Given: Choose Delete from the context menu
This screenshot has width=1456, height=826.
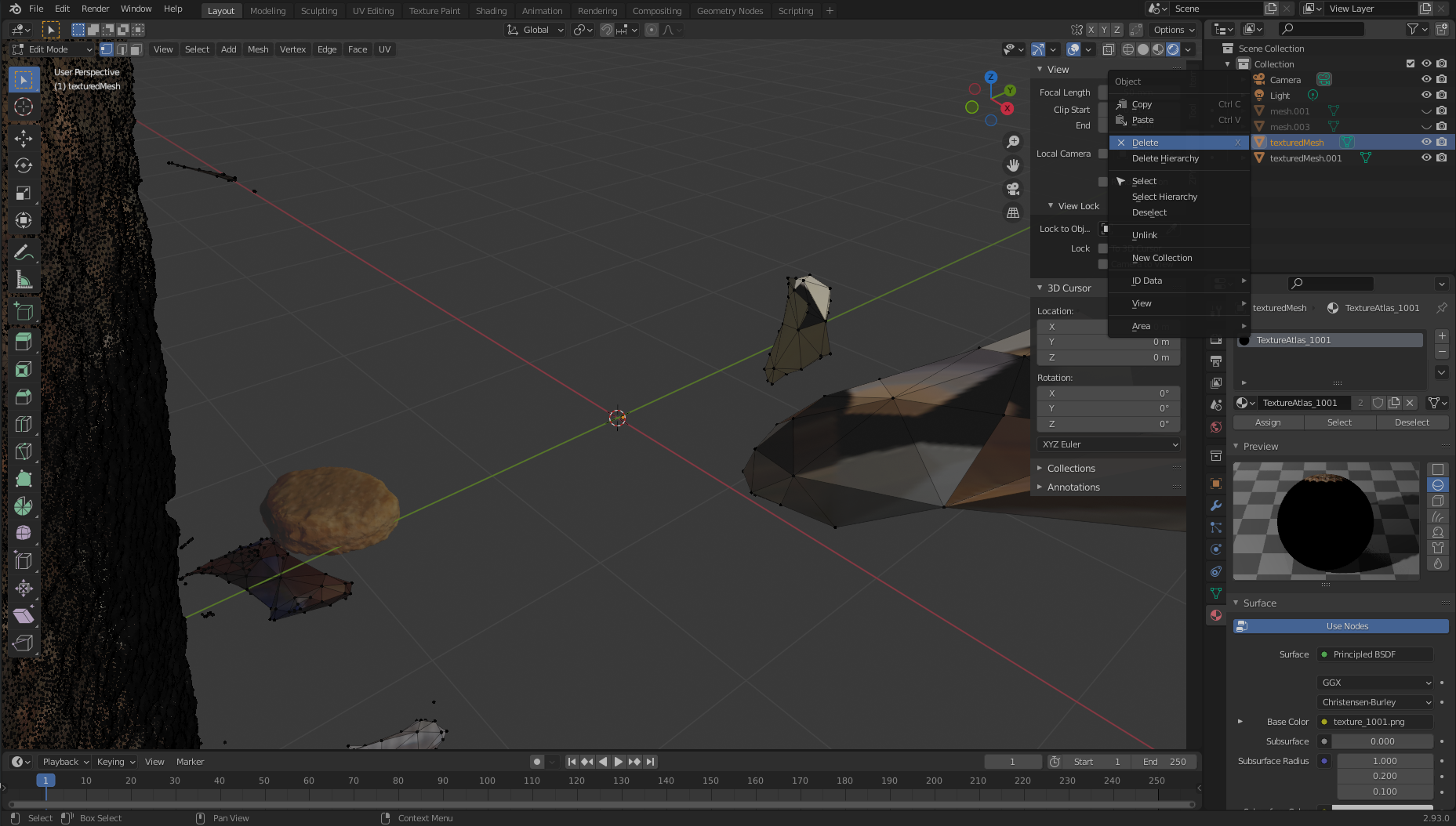Looking at the screenshot, I should [1145, 143].
